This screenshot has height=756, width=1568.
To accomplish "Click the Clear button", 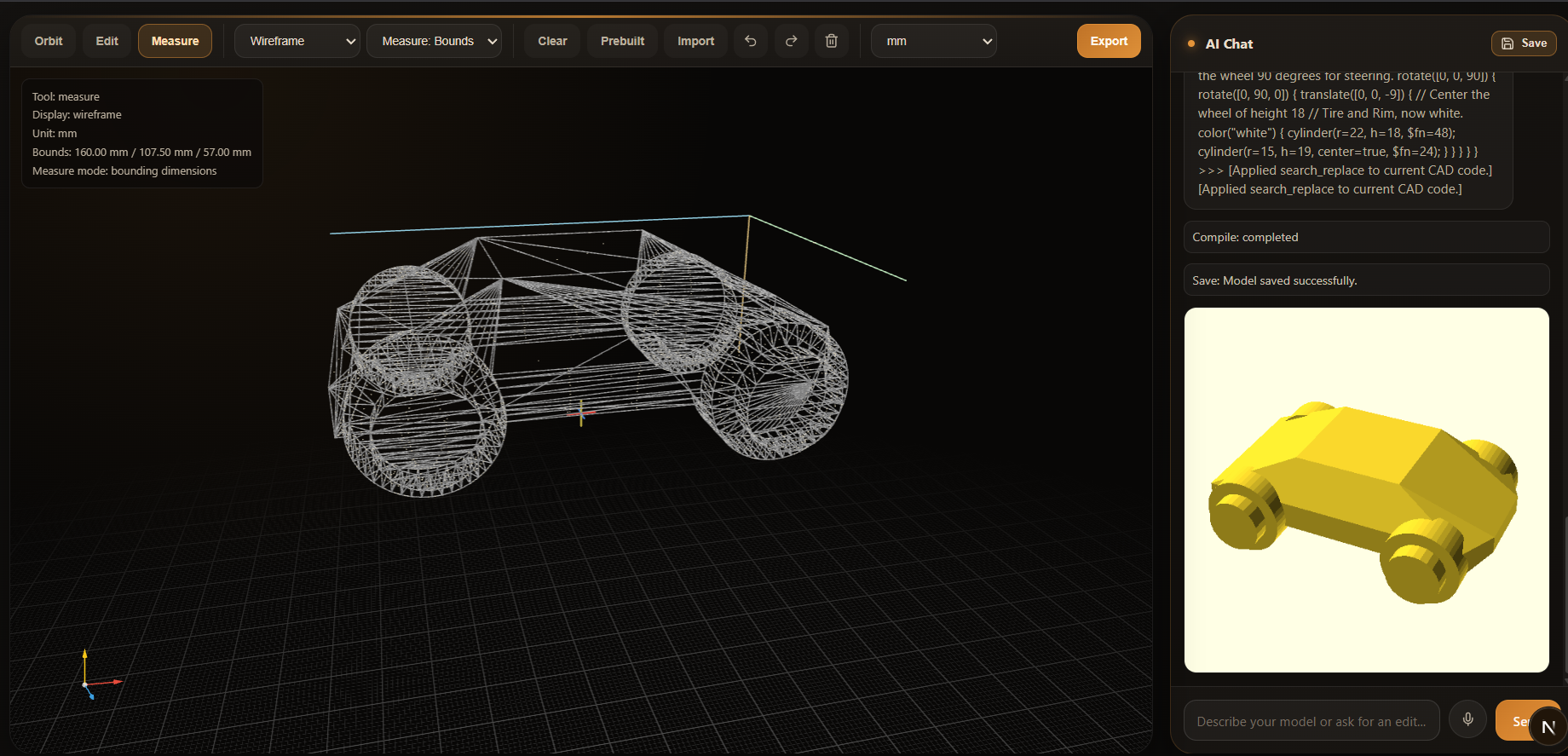I will pyautogui.click(x=552, y=41).
